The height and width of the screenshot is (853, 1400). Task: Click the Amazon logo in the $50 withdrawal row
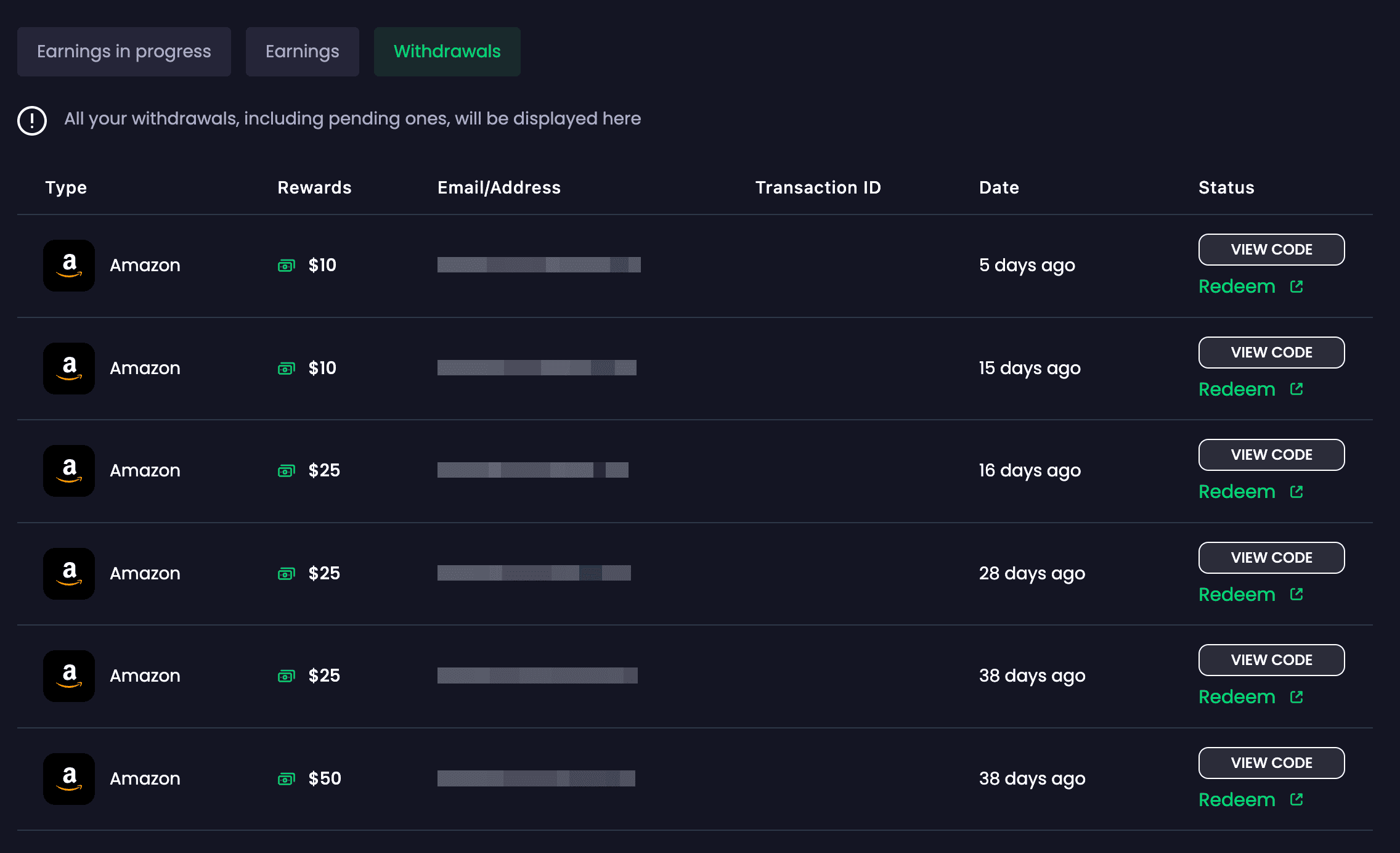69,779
